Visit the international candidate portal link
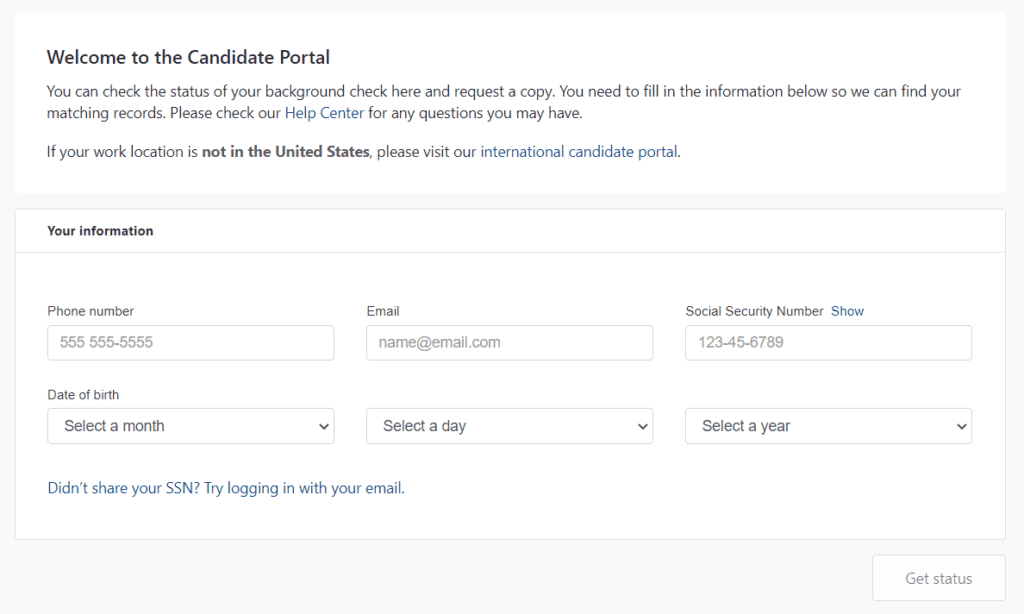 (x=579, y=152)
